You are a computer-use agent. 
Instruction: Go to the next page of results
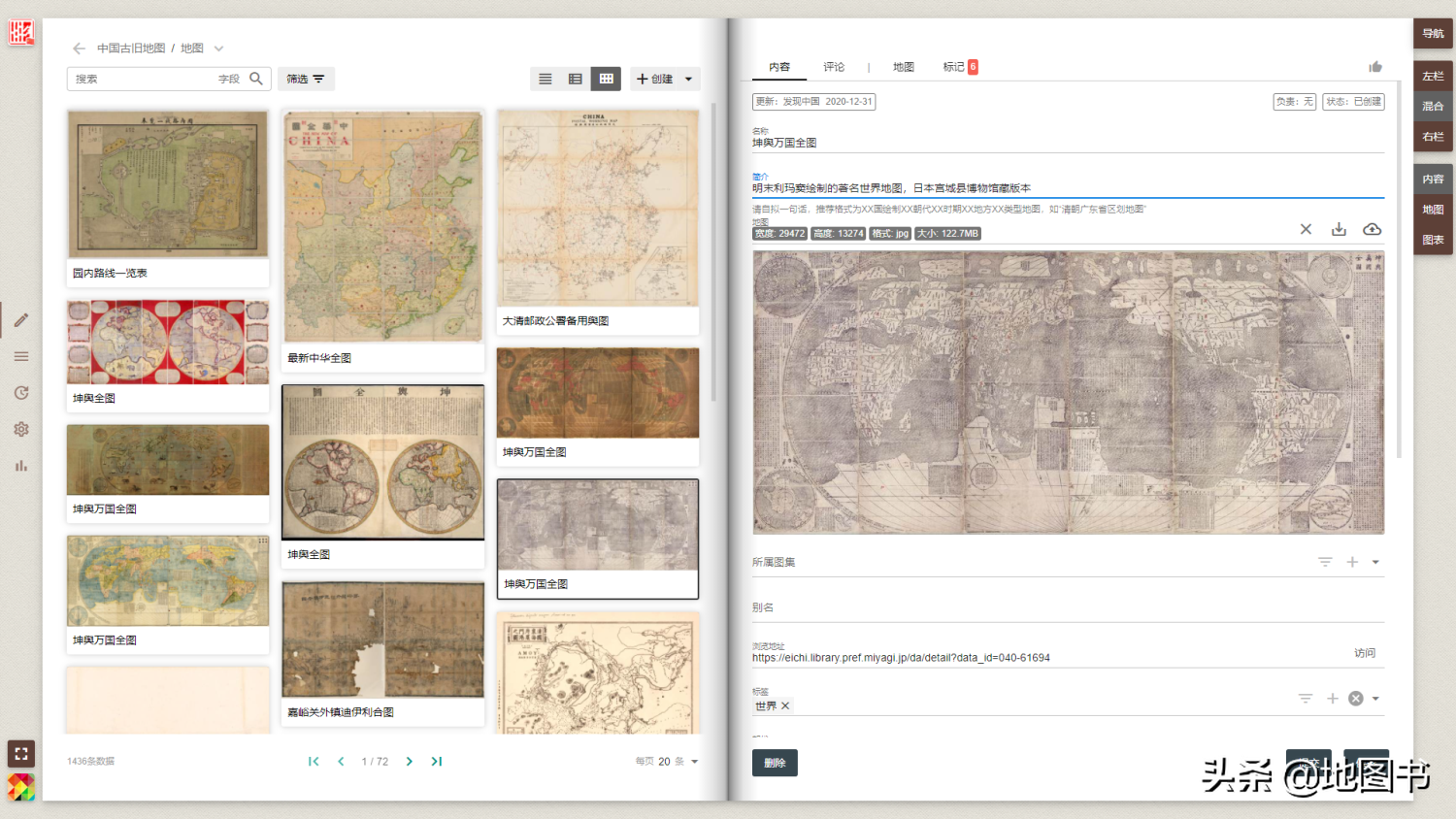click(410, 762)
